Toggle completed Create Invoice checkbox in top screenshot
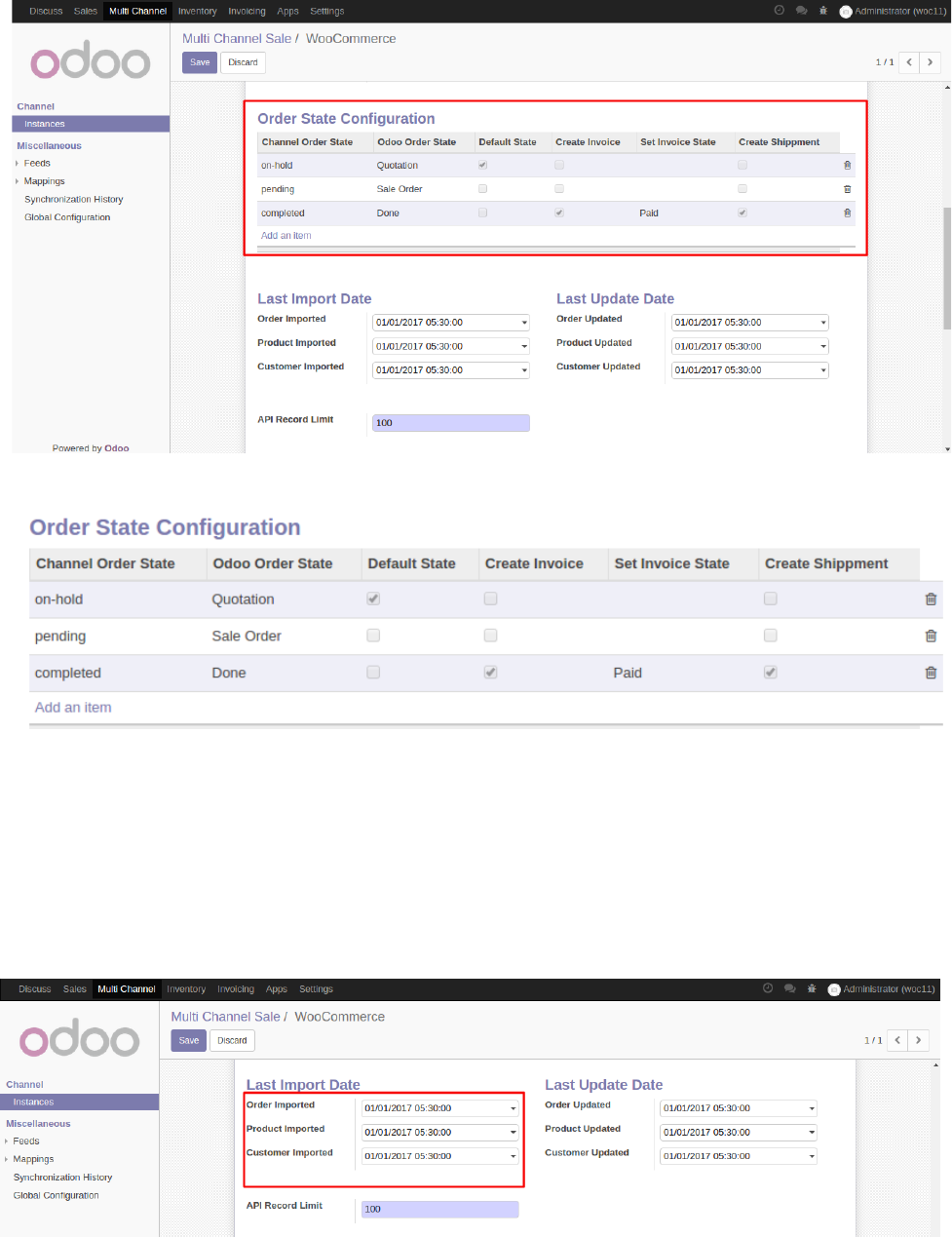This screenshot has width=952, height=1237. click(559, 213)
